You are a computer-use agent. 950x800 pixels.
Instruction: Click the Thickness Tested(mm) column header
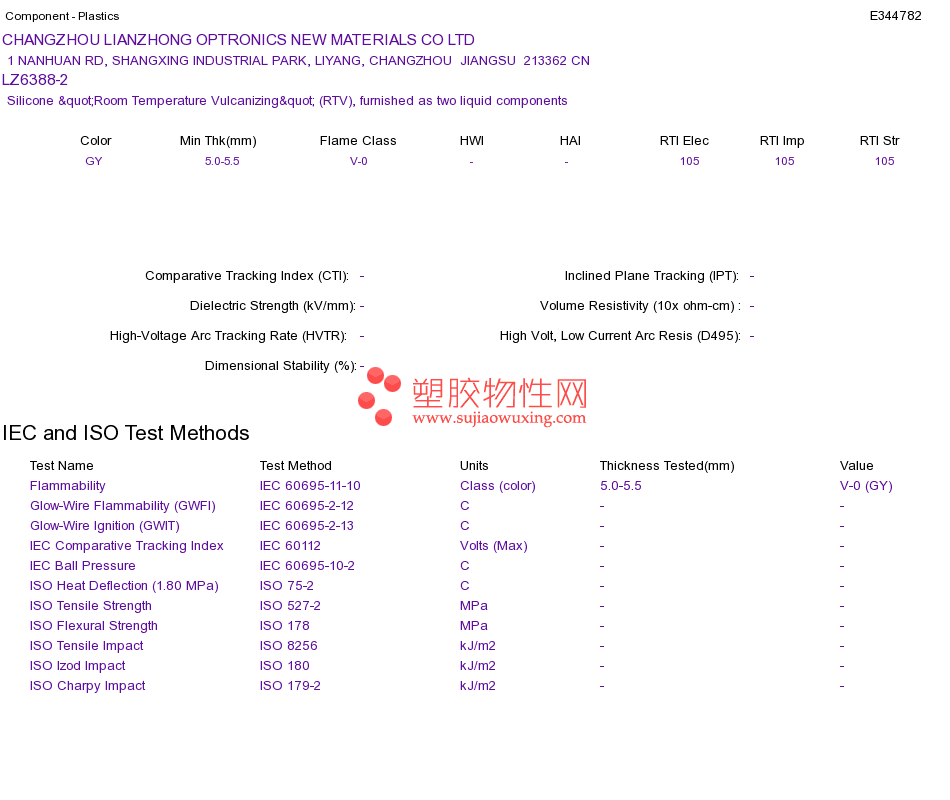point(667,465)
